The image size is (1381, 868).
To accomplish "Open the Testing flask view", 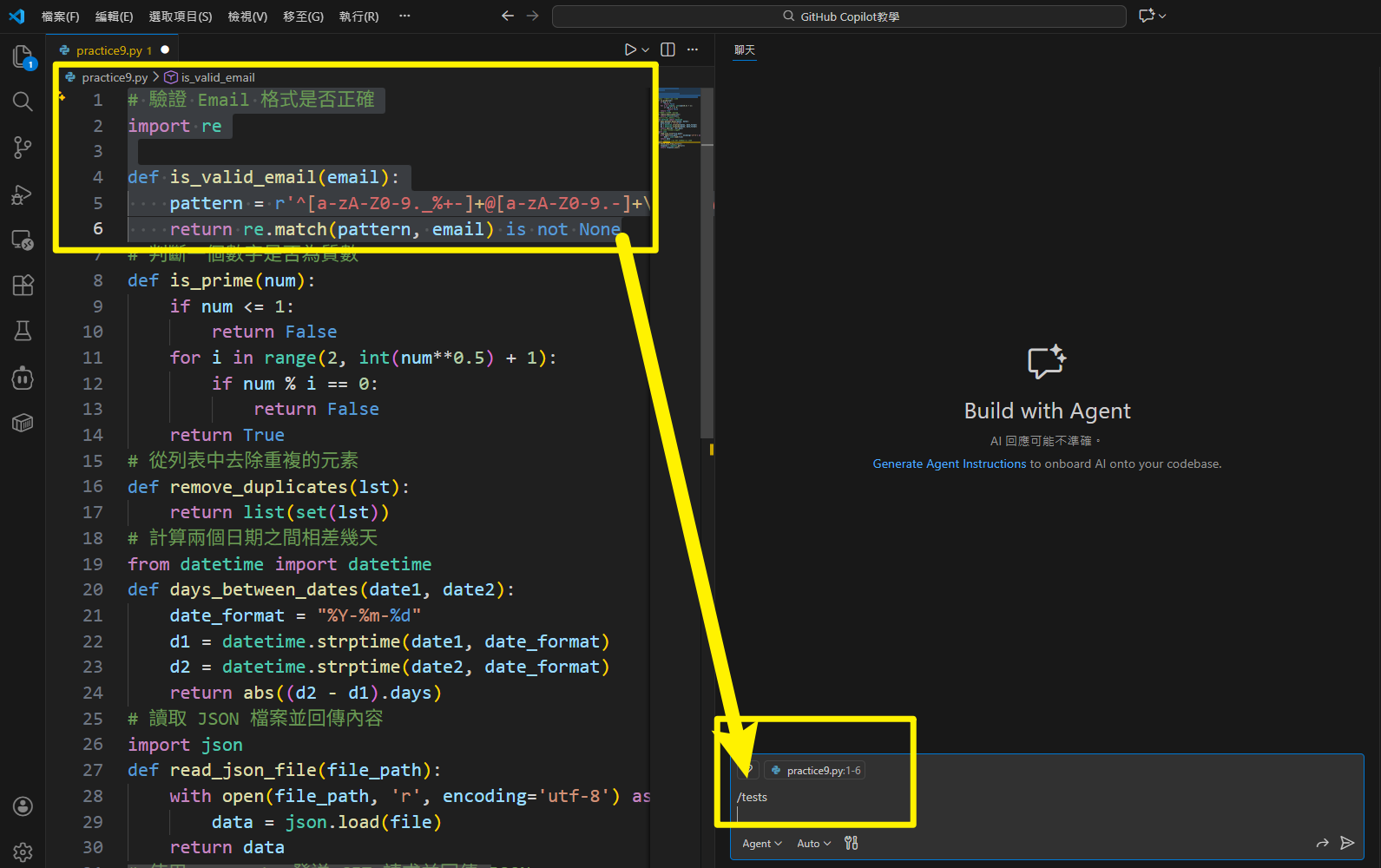I will pyautogui.click(x=23, y=331).
